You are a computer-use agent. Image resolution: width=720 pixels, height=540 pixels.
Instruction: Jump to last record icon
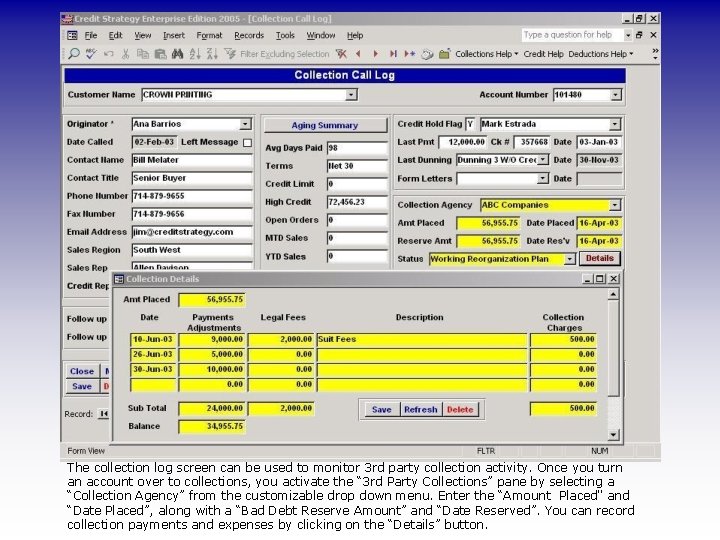pos(393,54)
